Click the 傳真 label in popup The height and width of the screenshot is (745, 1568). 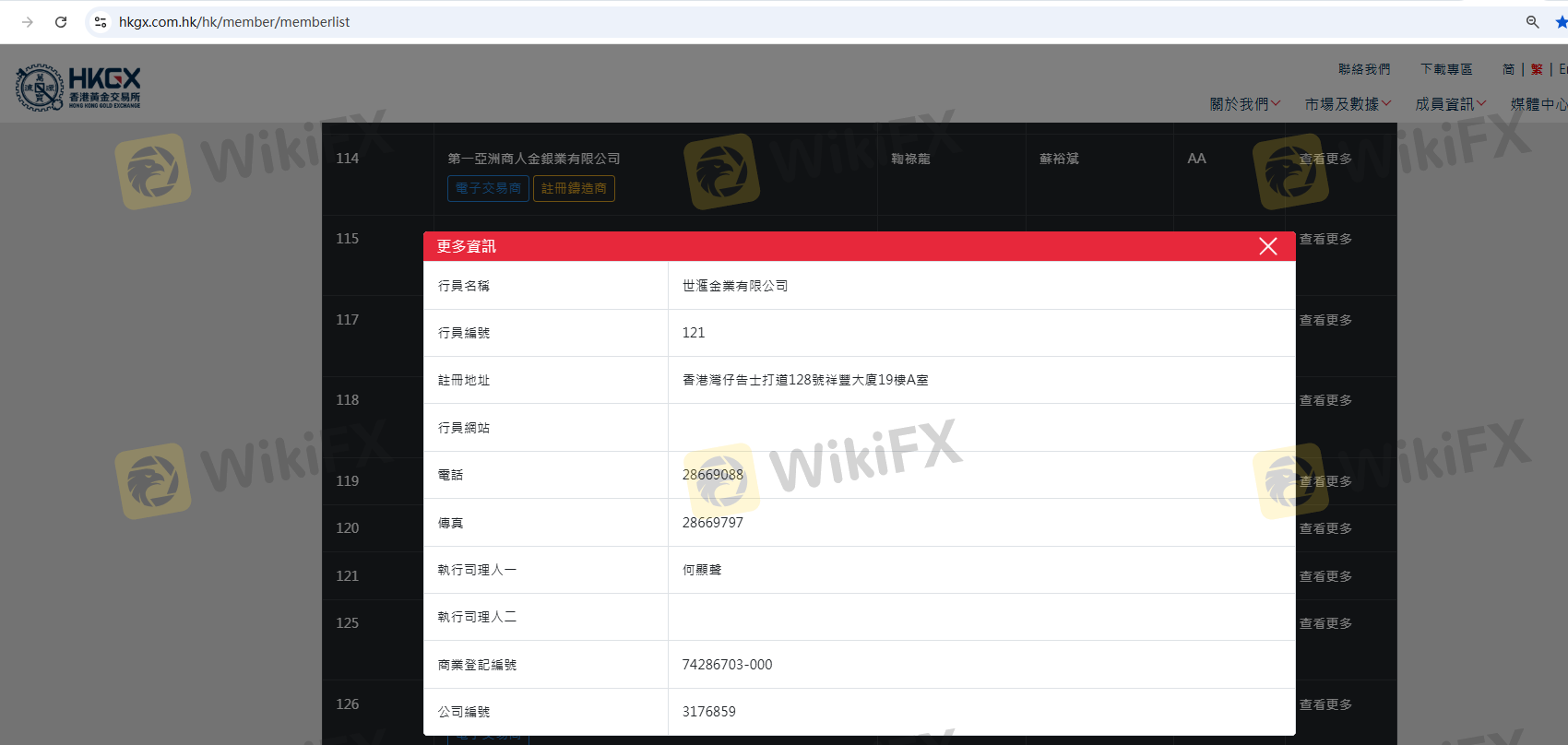pyautogui.click(x=450, y=523)
